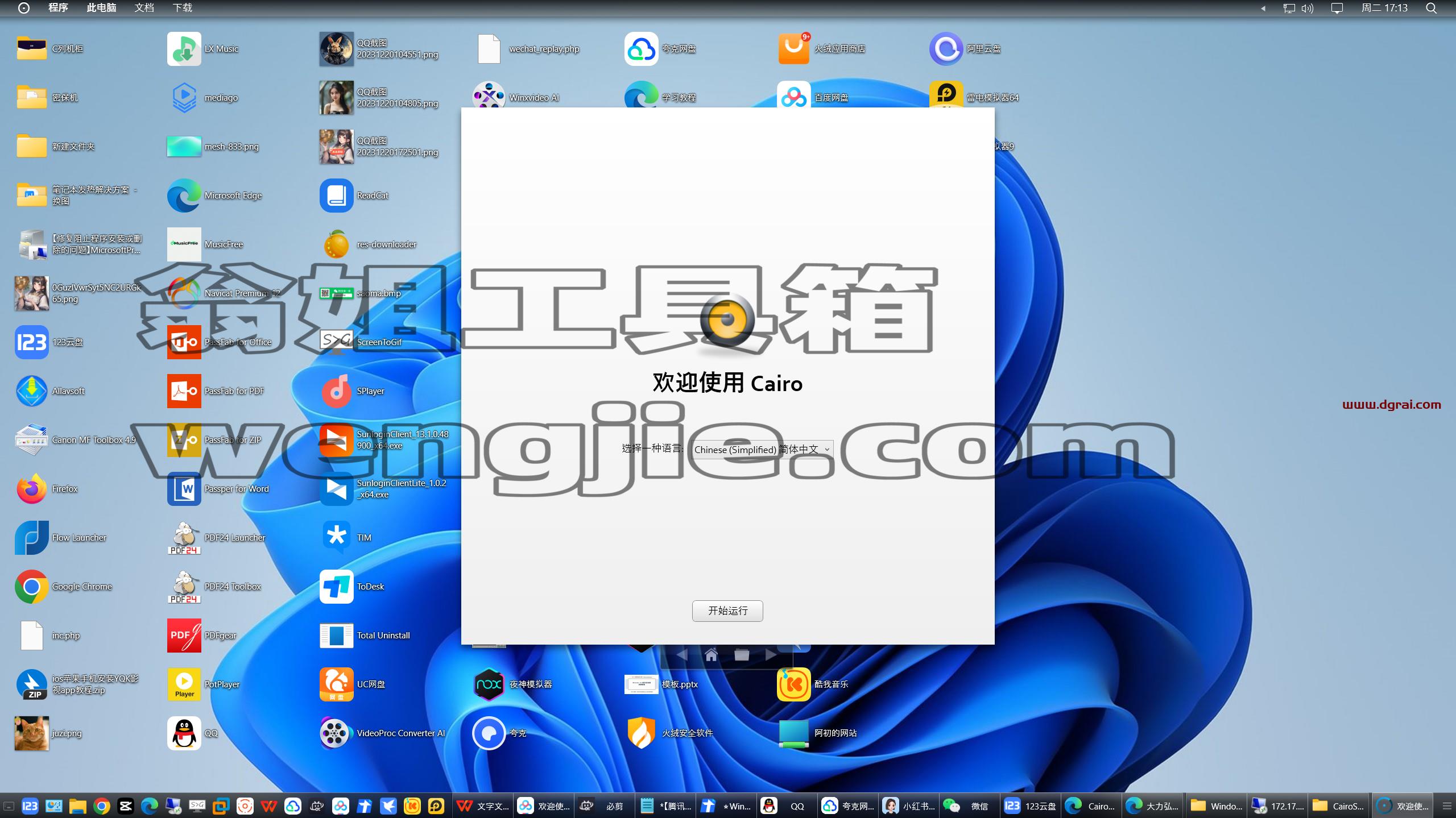Switch to the 小红书 taskbar window

click(x=908, y=806)
